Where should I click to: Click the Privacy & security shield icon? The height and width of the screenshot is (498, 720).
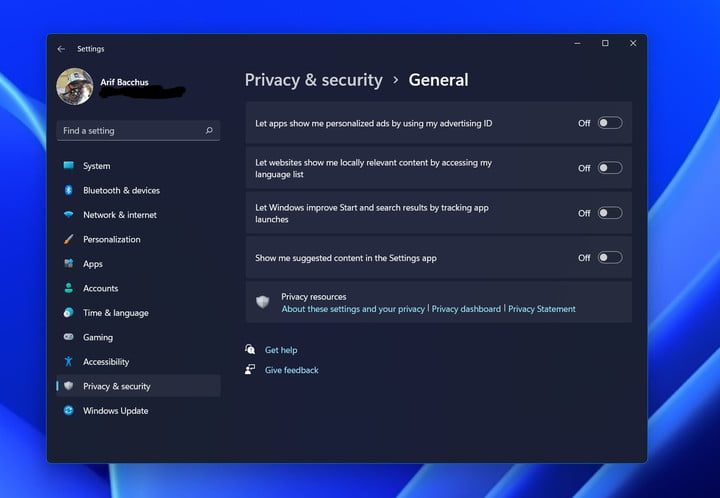(x=68, y=386)
